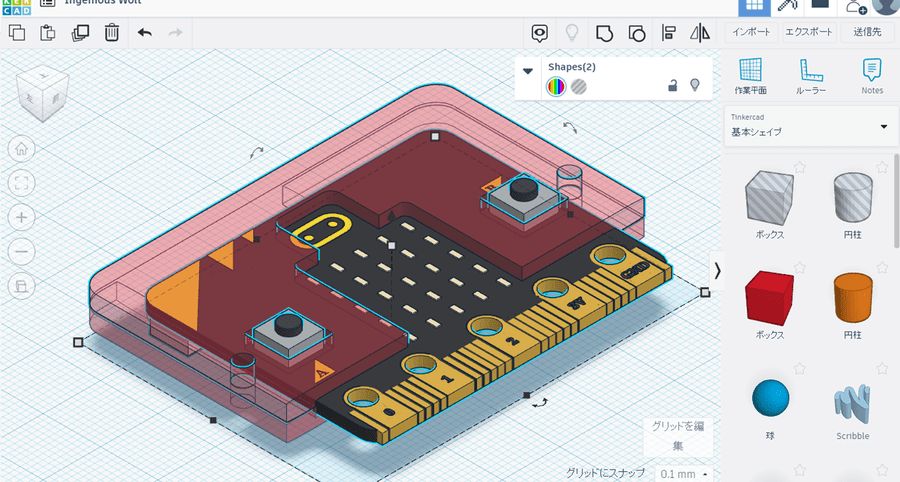
Task: Undo the last action
Action: coord(145,33)
